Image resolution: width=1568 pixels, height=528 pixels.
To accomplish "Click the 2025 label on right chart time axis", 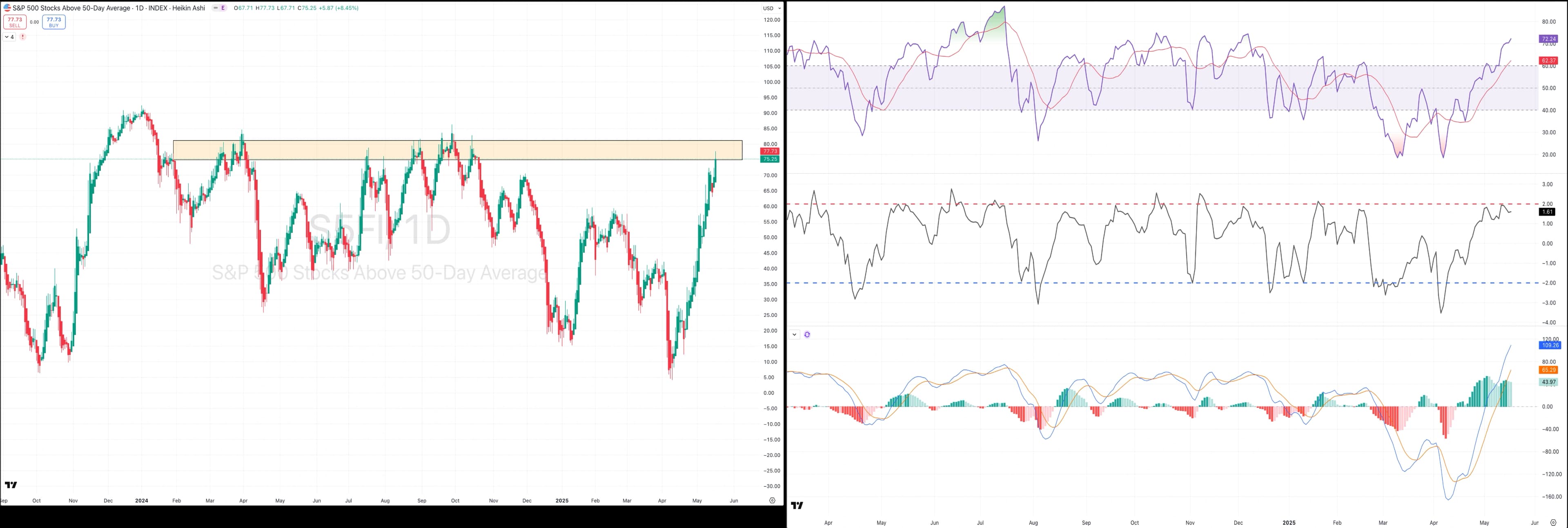I will (x=1289, y=523).
